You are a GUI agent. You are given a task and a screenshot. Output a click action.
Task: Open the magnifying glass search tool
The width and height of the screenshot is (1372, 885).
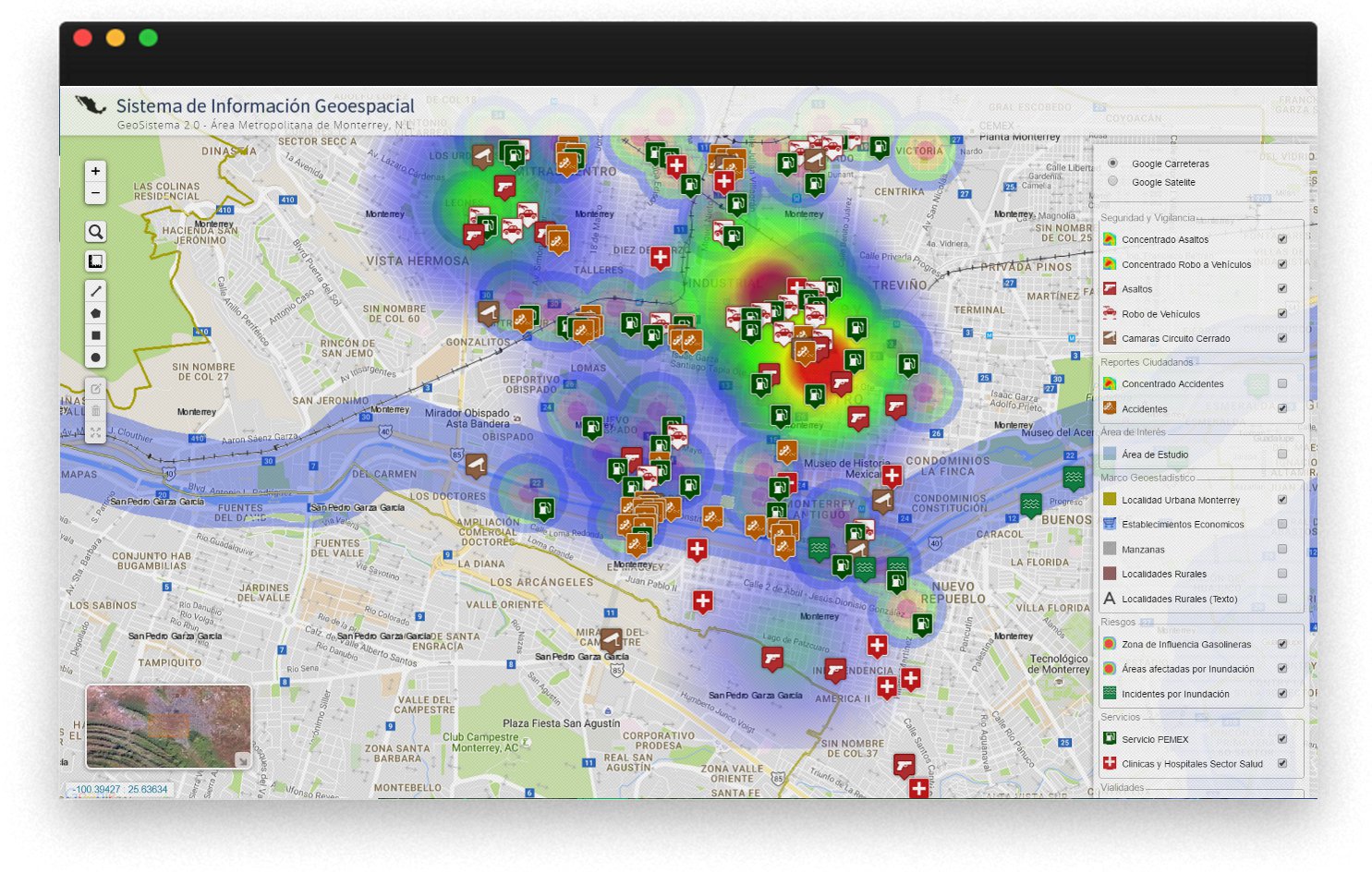tap(95, 232)
